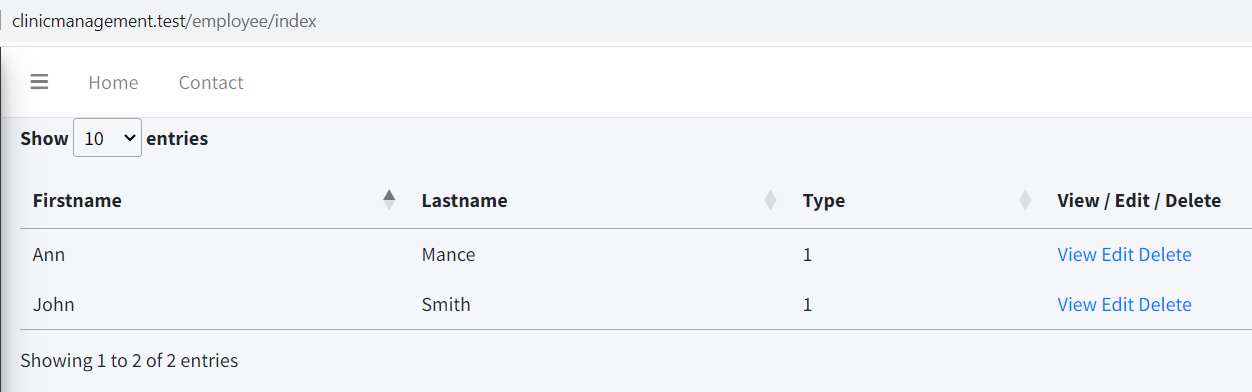Click the browser address bar URL
1252x392 pixels.
pos(164,20)
